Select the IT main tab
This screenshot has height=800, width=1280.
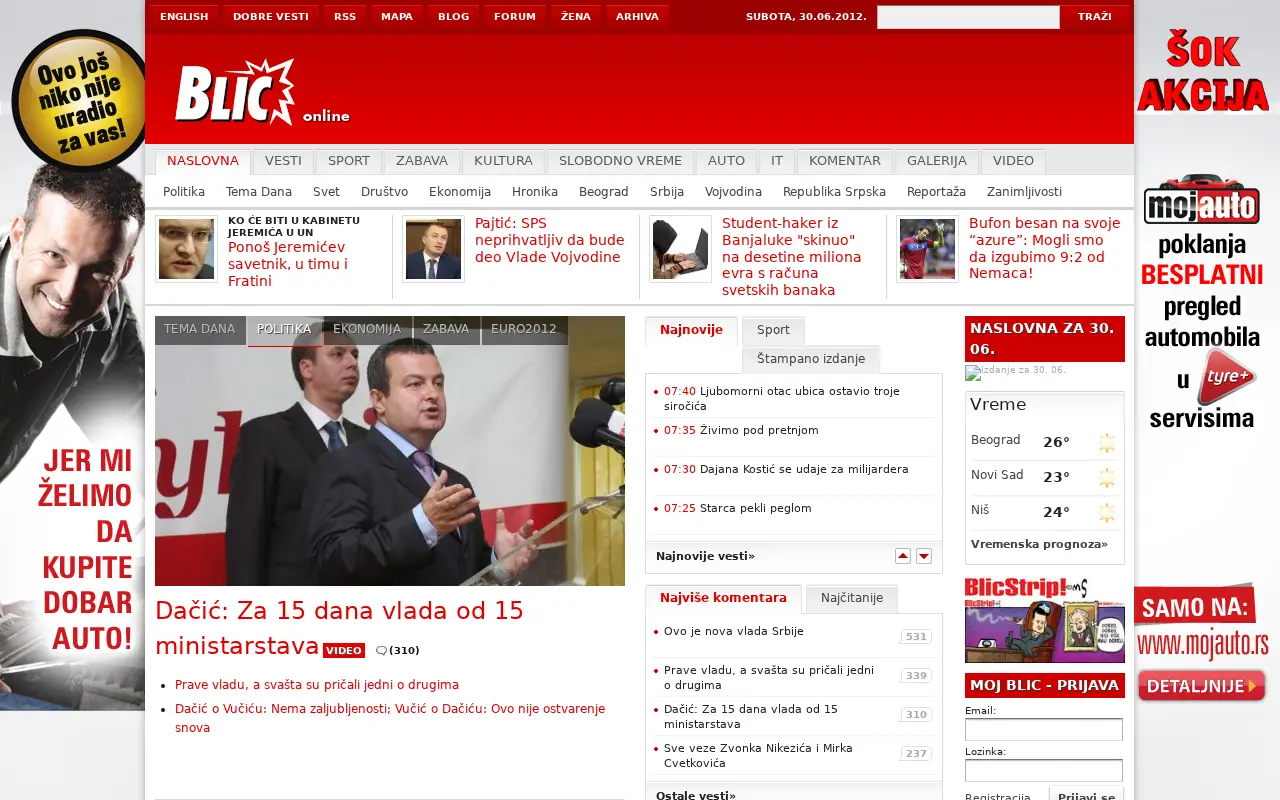click(777, 161)
